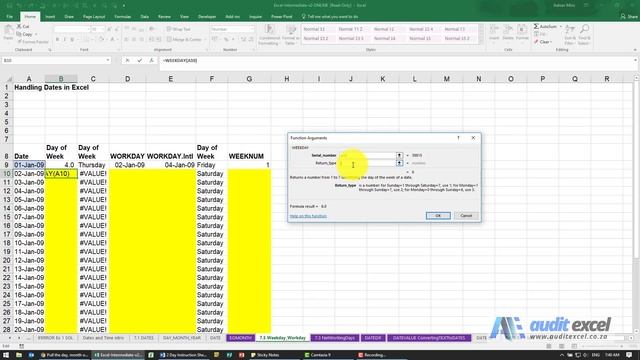
Task: Open the DATEDIF sheet tab
Action: pyautogui.click(x=373, y=338)
